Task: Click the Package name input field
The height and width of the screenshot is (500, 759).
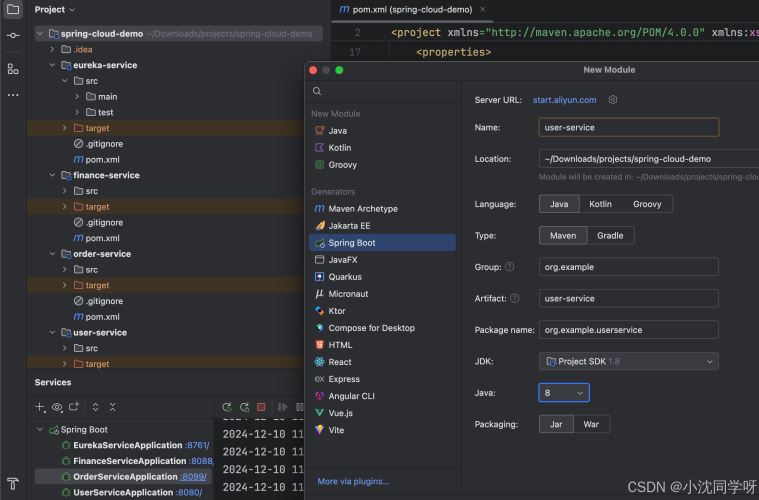Action: point(628,330)
